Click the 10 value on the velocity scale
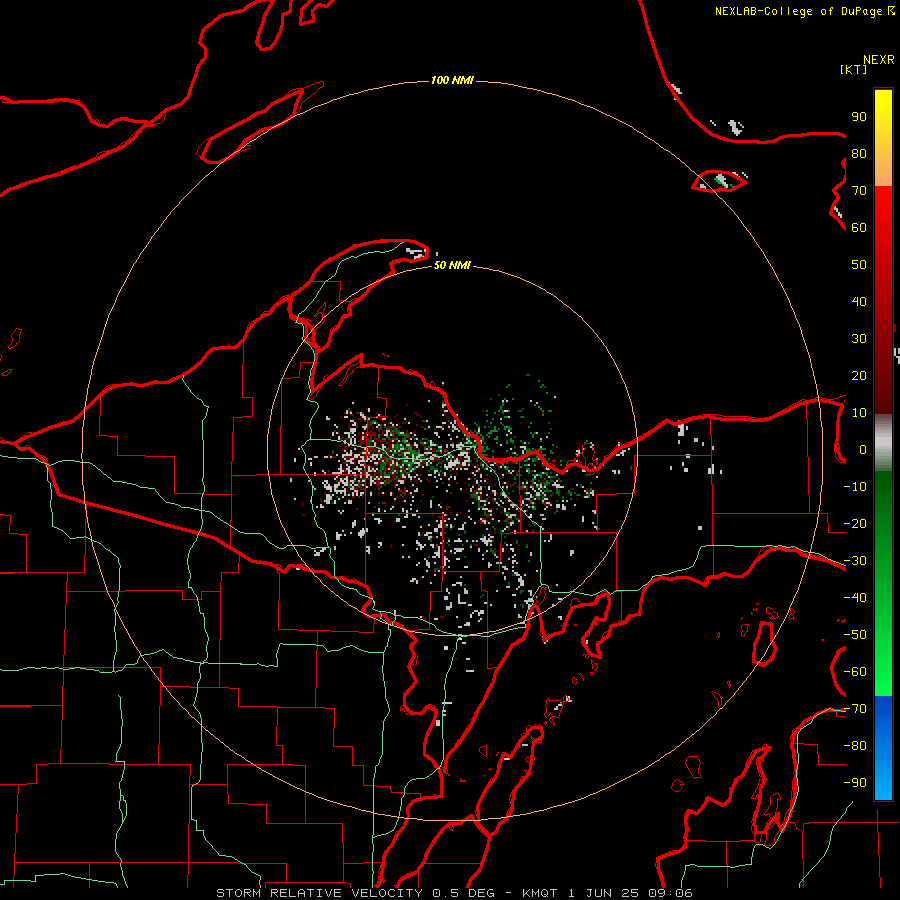This screenshot has height=900, width=900. pos(859,413)
